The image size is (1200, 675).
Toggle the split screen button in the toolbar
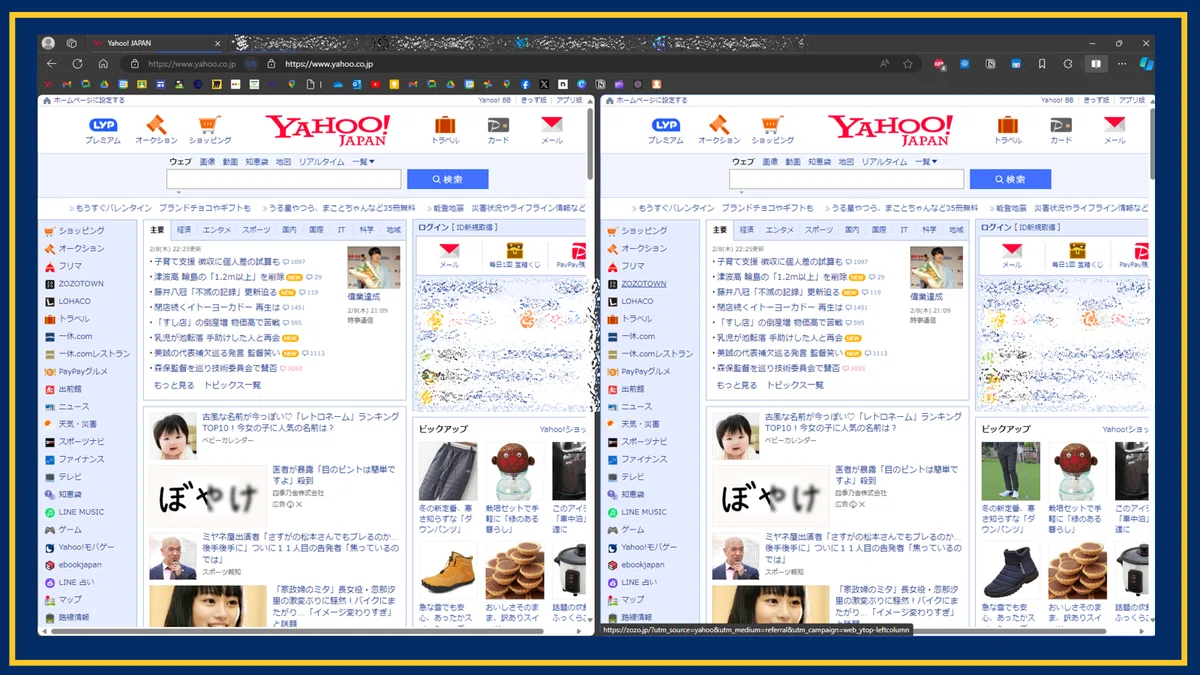click(1096, 64)
